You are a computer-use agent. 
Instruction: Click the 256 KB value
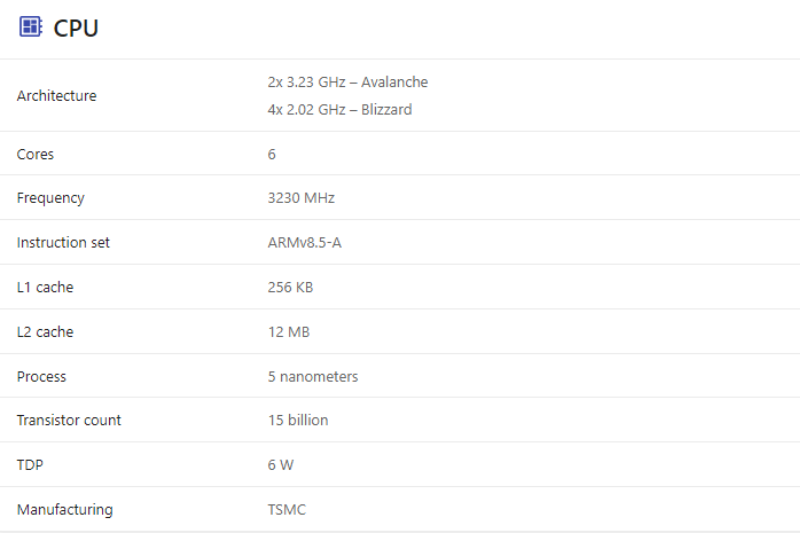pos(290,287)
